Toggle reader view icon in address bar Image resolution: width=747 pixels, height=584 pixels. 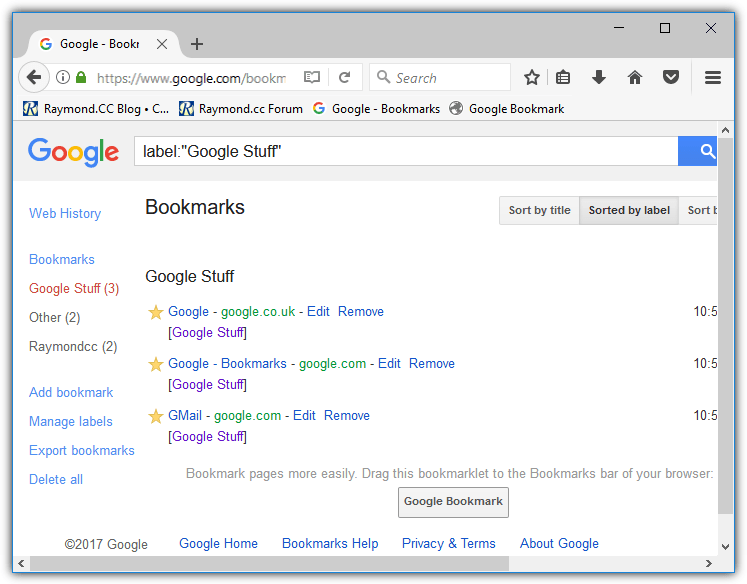pos(312,77)
